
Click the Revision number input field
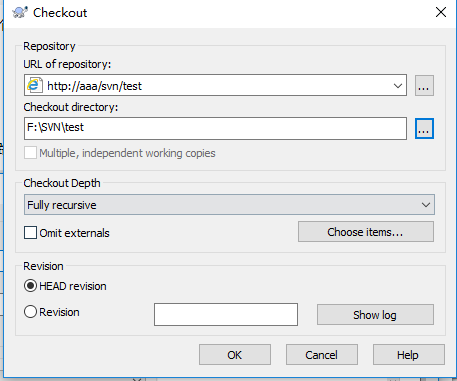coord(226,314)
